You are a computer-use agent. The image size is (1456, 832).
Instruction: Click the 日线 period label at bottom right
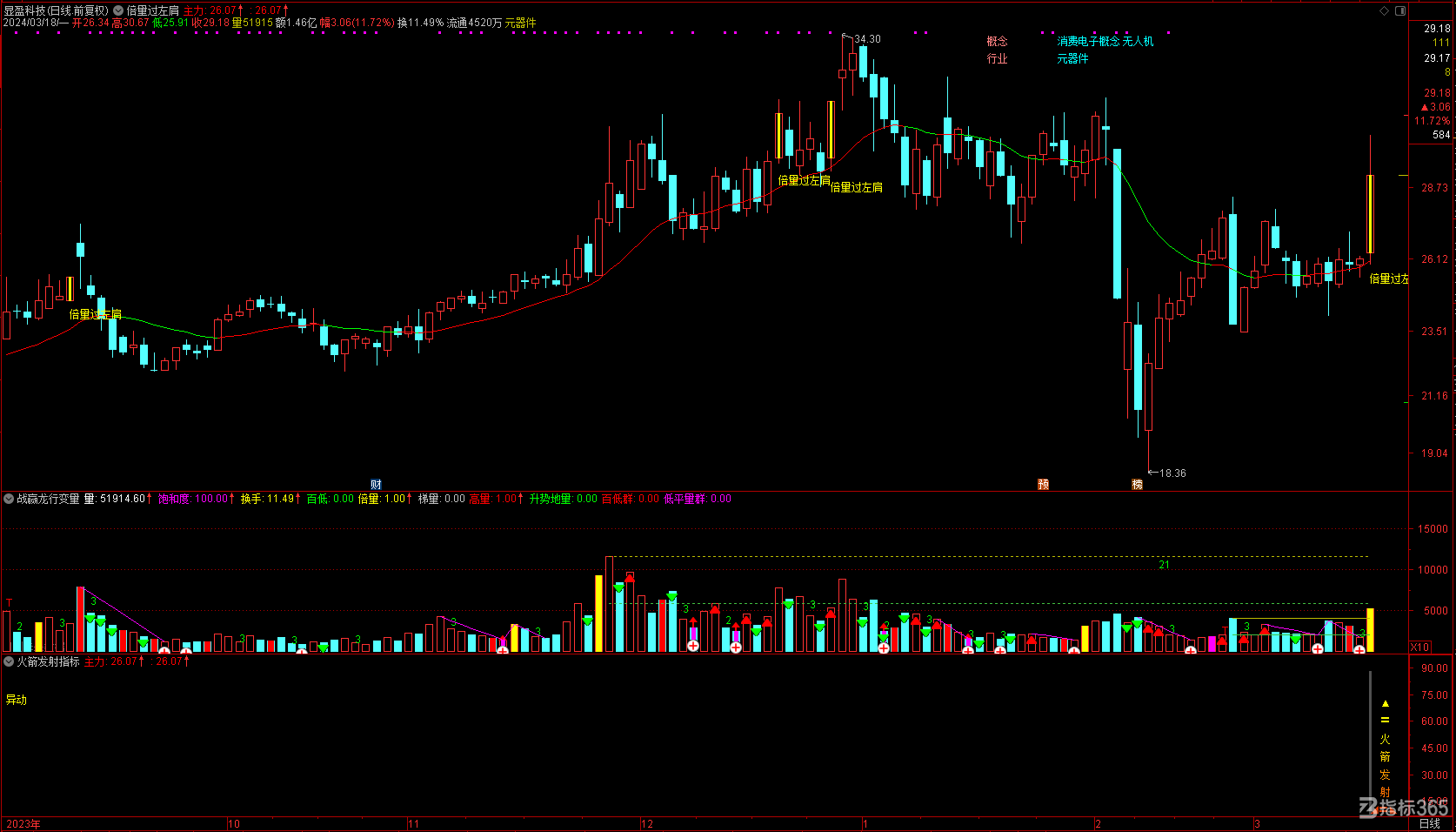point(1430,823)
